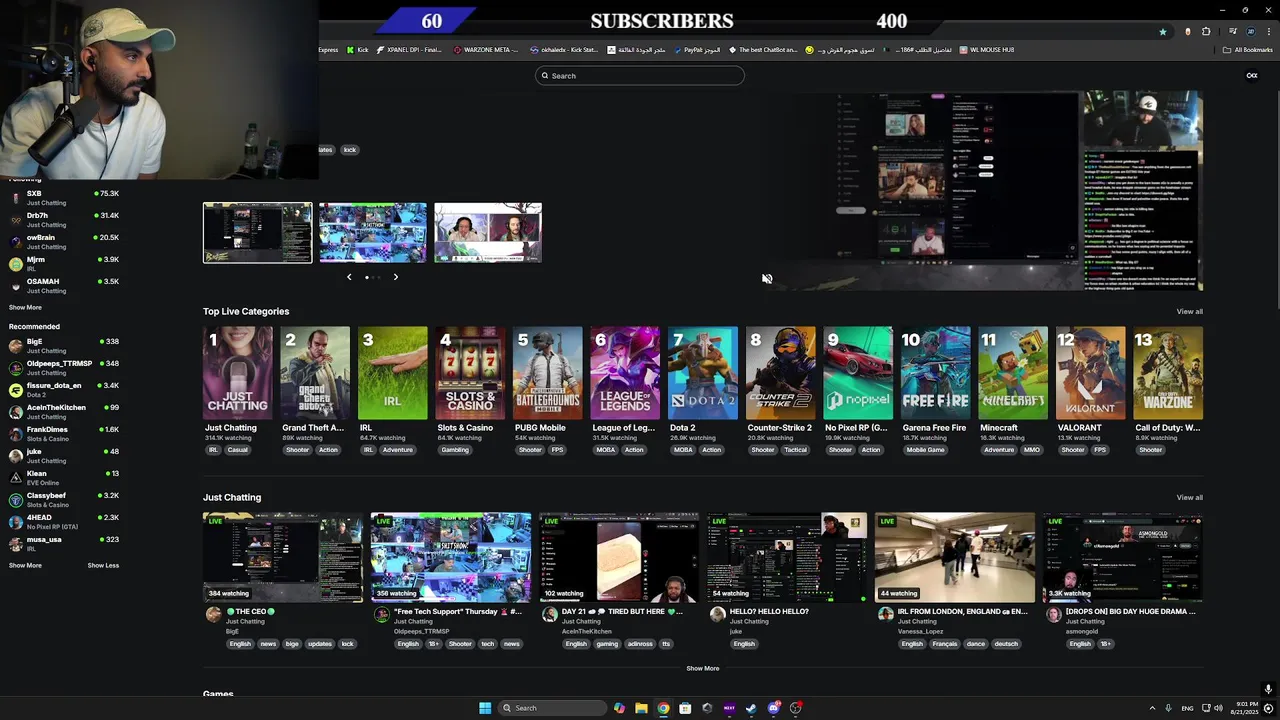1280x720 pixels.
Task: Click fissure_dota_en avatar in Recommended
Action: click(x=15, y=390)
